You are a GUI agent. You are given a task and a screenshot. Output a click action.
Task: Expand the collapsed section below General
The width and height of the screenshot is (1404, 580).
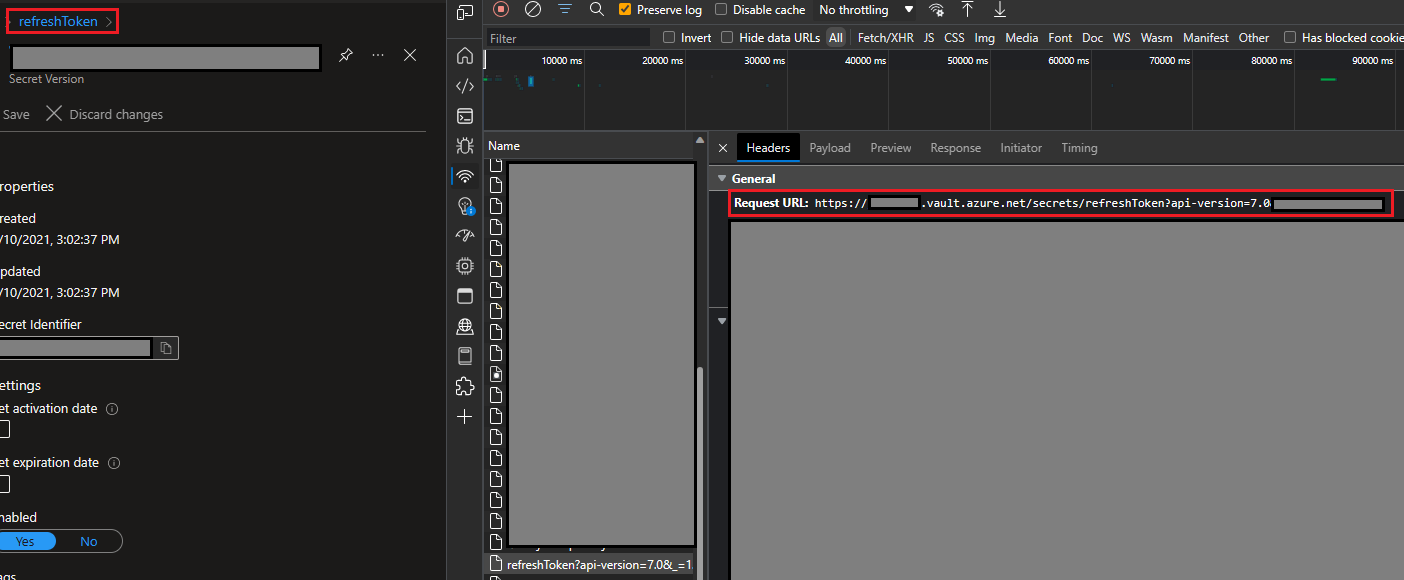click(x=722, y=321)
